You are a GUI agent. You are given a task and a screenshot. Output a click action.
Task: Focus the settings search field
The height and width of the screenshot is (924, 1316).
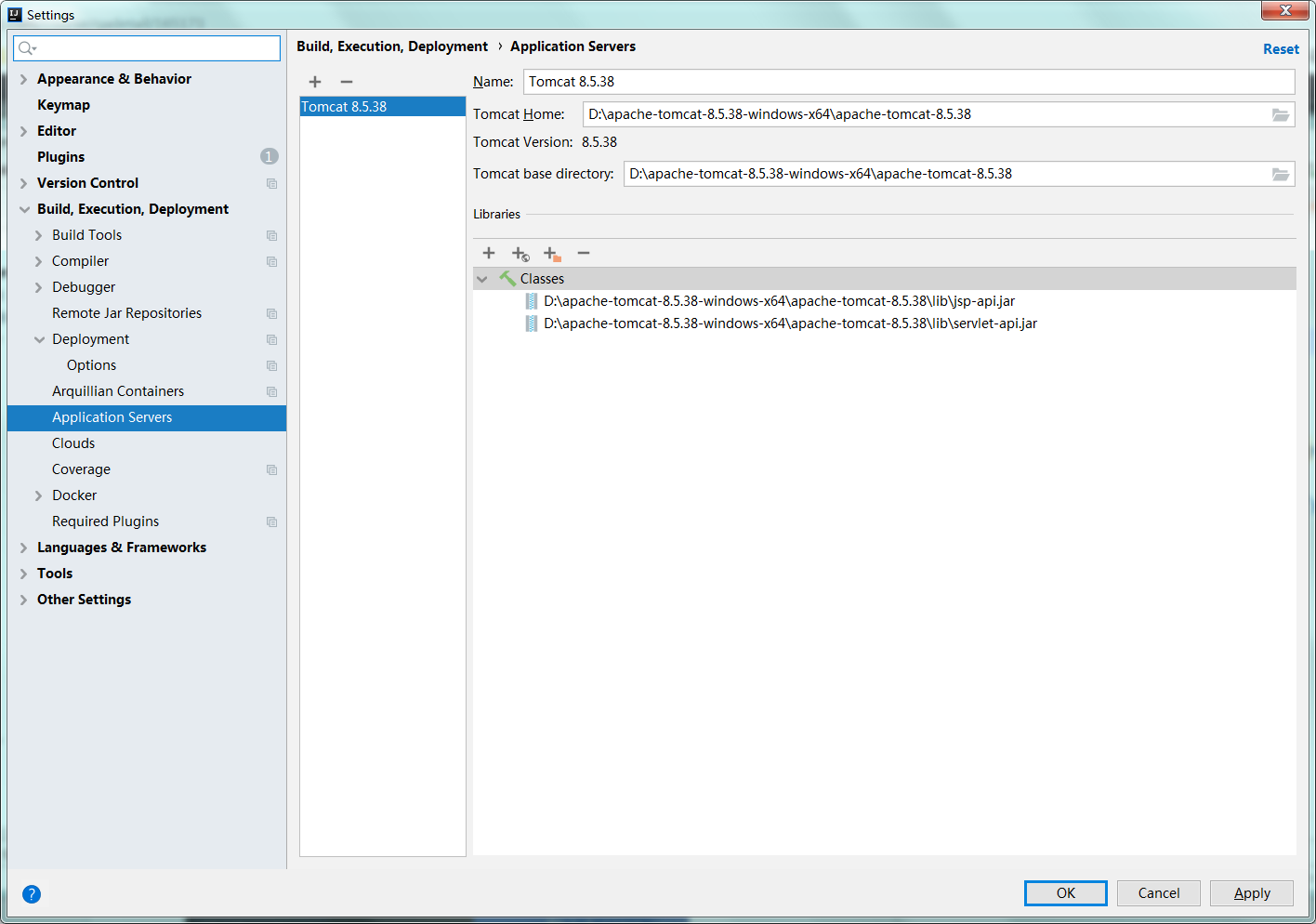[x=147, y=48]
